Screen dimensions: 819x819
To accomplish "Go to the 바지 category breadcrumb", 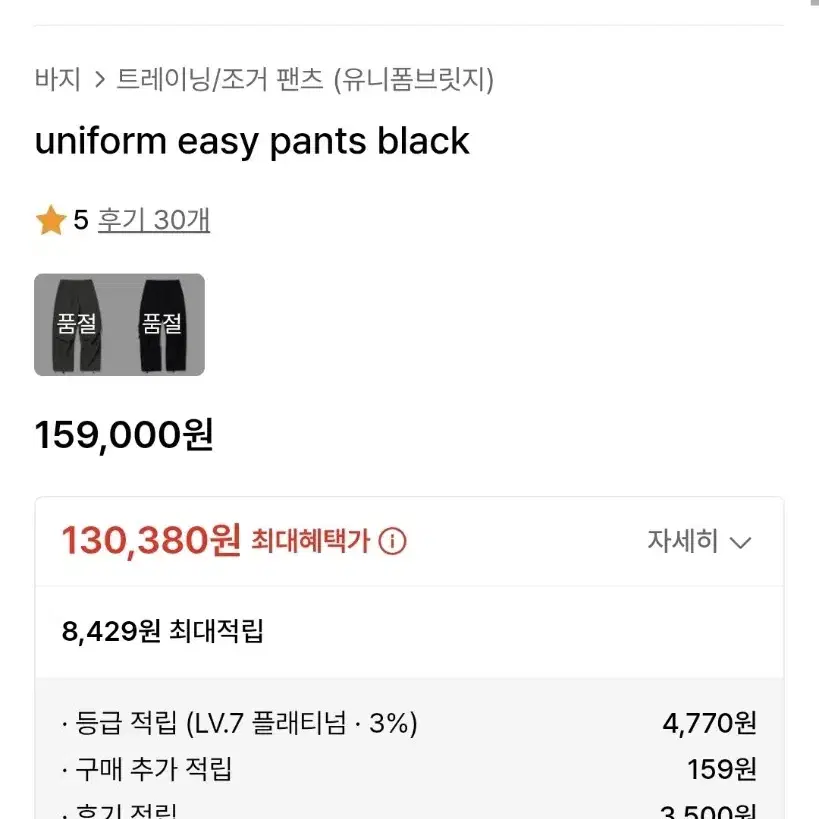I will pos(58,79).
